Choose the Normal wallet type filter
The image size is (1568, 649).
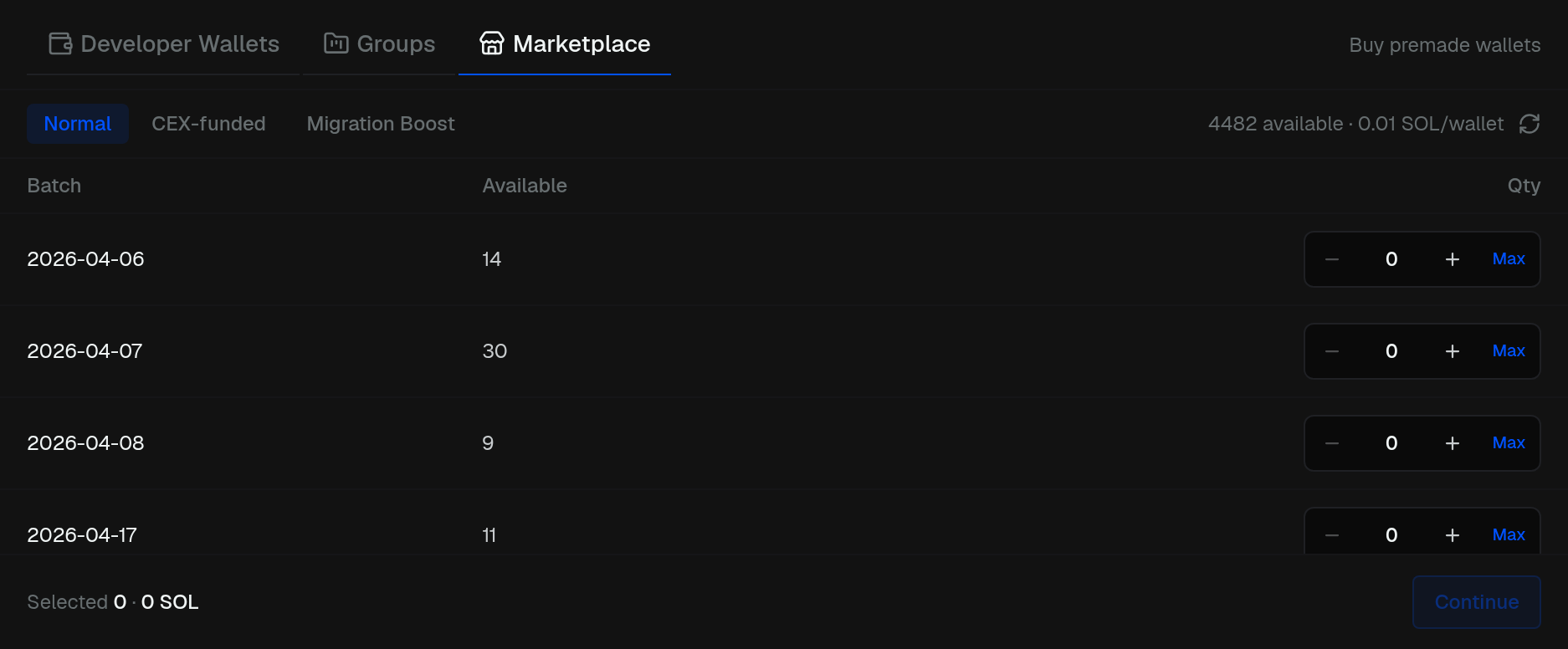78,124
